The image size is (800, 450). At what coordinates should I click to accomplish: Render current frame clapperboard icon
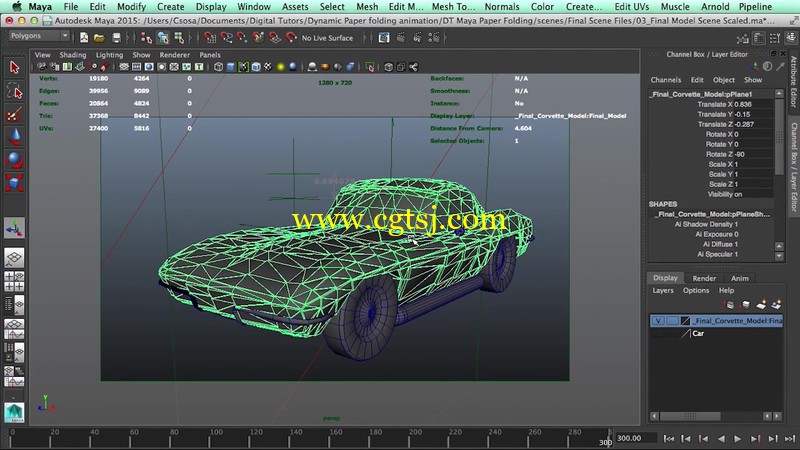[401, 38]
